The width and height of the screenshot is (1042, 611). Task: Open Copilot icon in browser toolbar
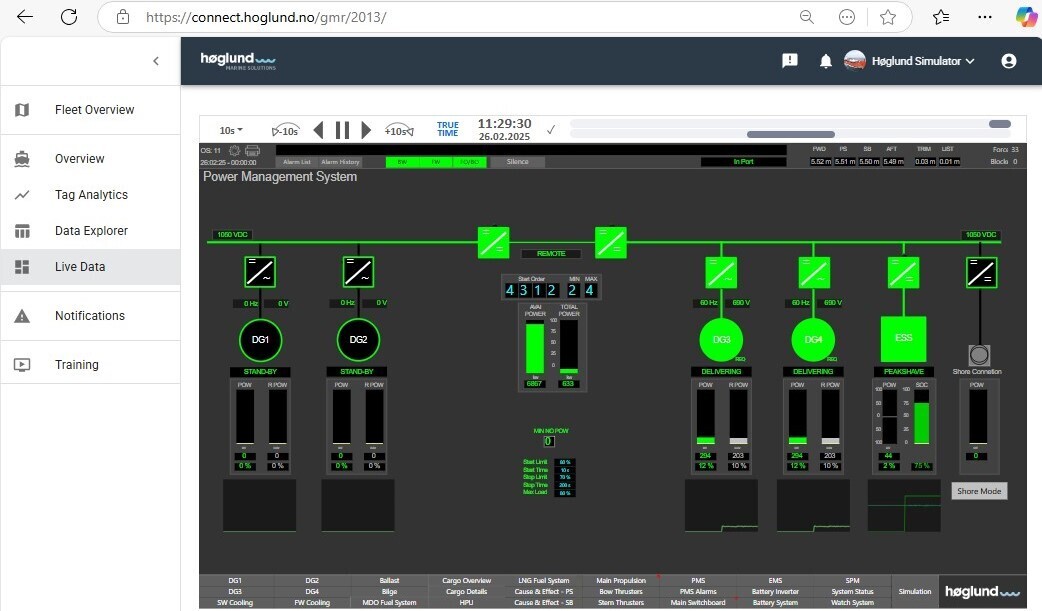[1027, 17]
